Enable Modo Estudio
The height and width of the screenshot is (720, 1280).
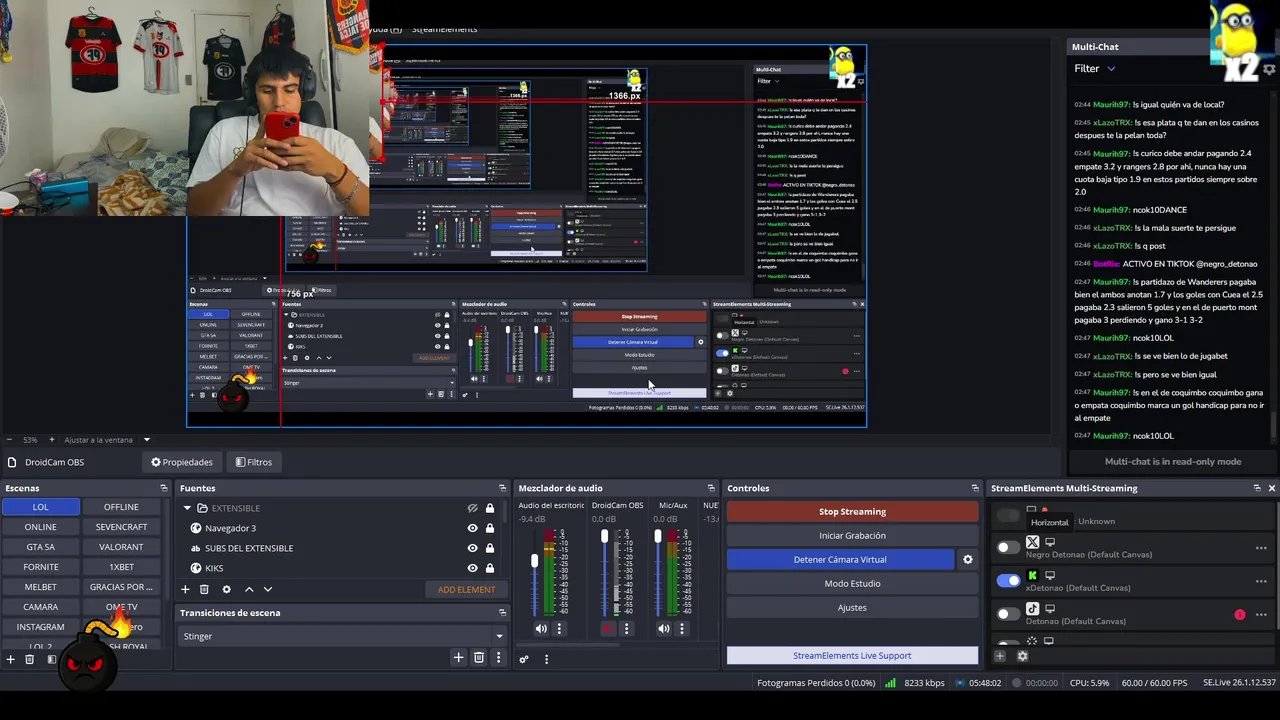click(x=852, y=584)
